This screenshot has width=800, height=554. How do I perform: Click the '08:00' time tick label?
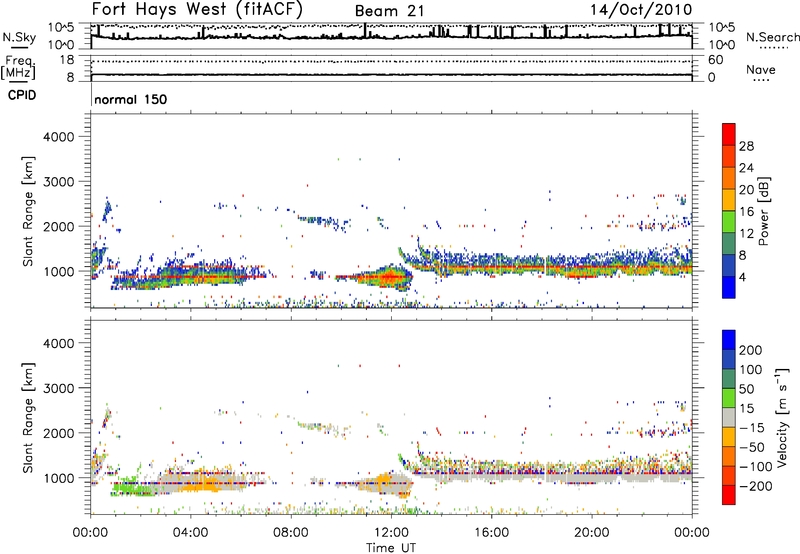[x=291, y=533]
